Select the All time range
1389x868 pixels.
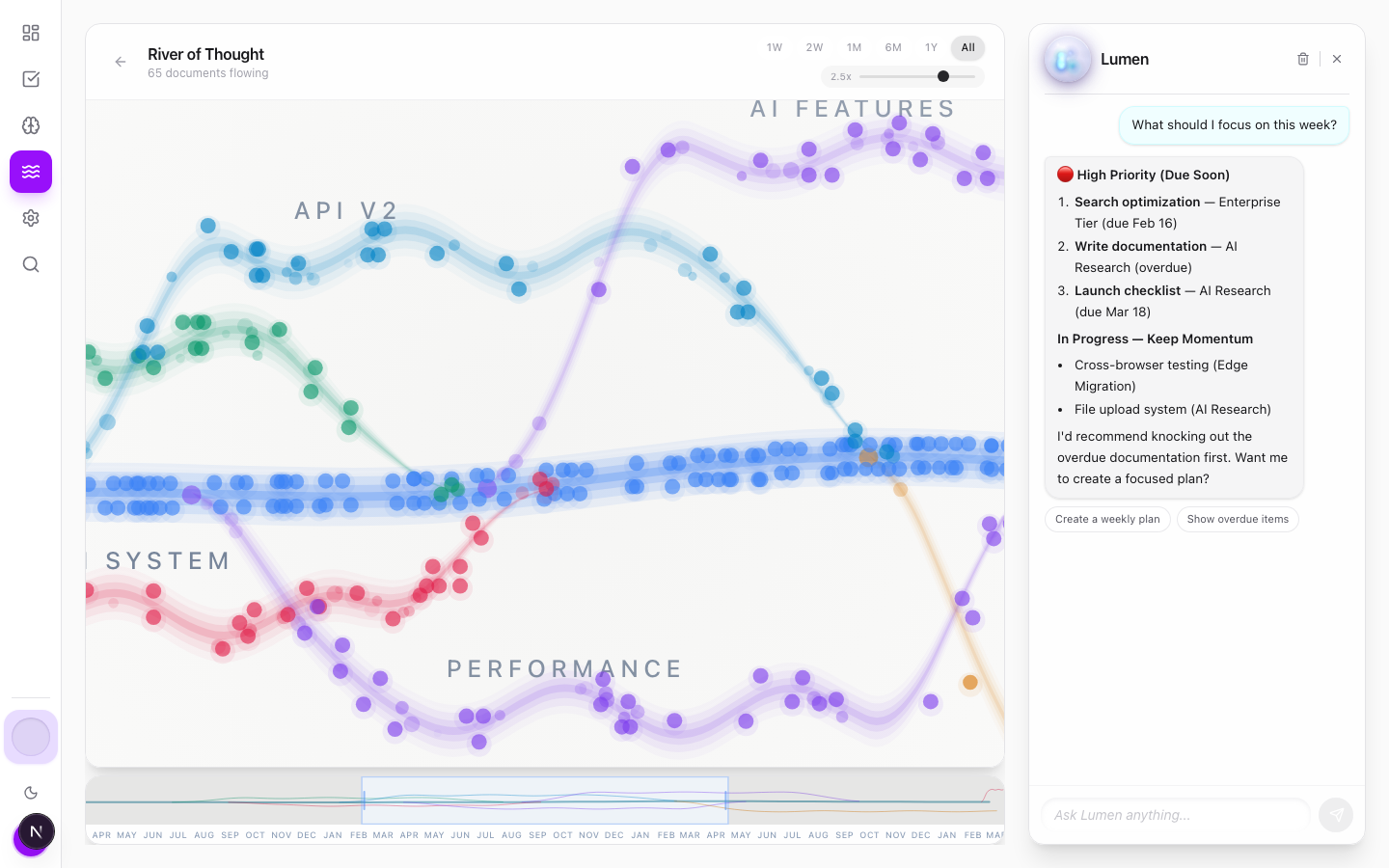967,47
